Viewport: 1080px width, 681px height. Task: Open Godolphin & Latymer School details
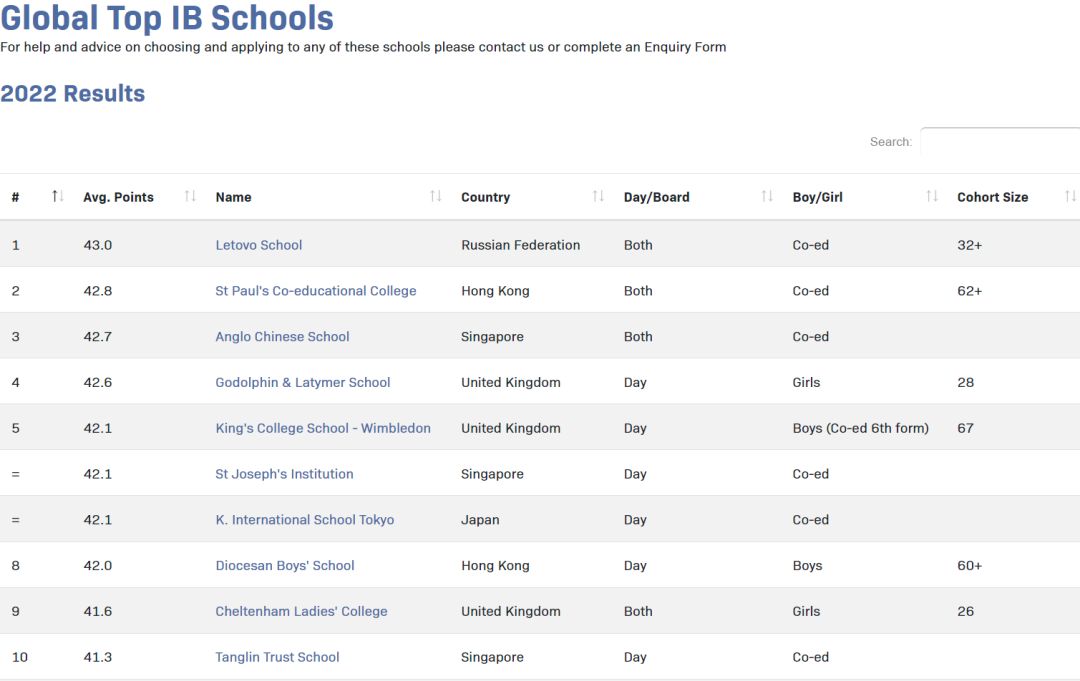point(302,382)
